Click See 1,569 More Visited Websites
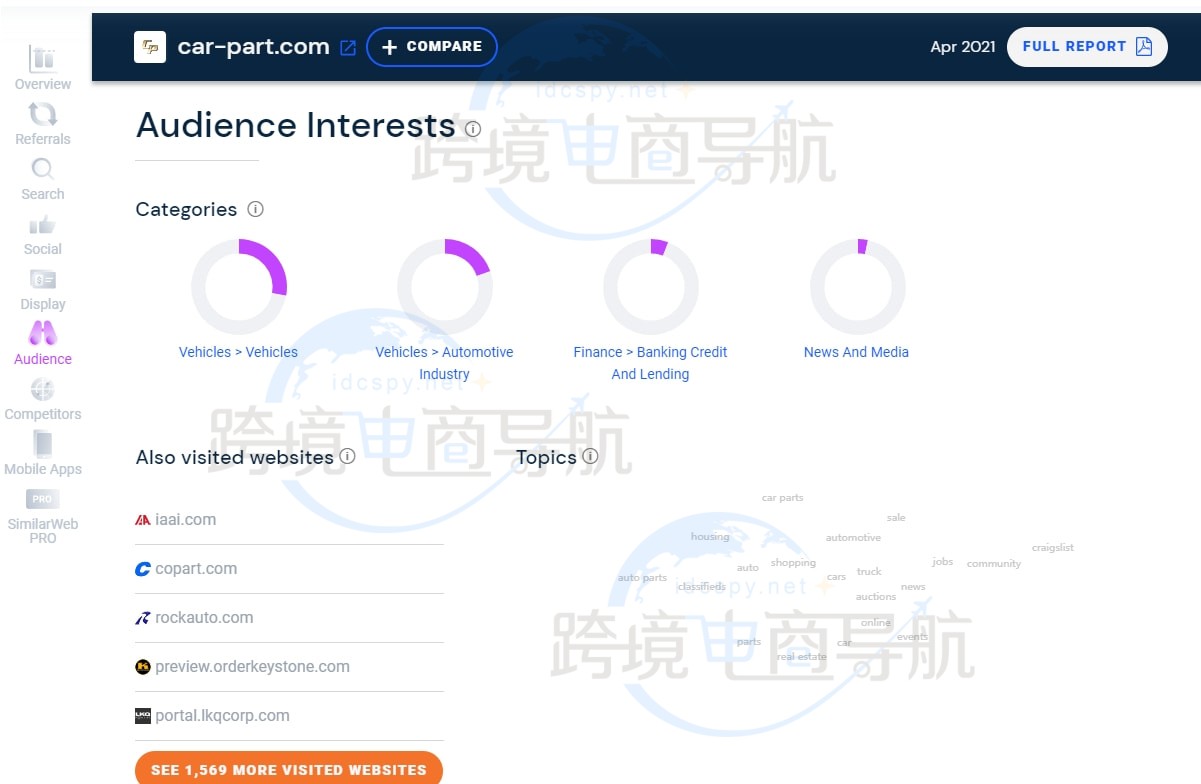This screenshot has width=1201, height=784. point(289,769)
